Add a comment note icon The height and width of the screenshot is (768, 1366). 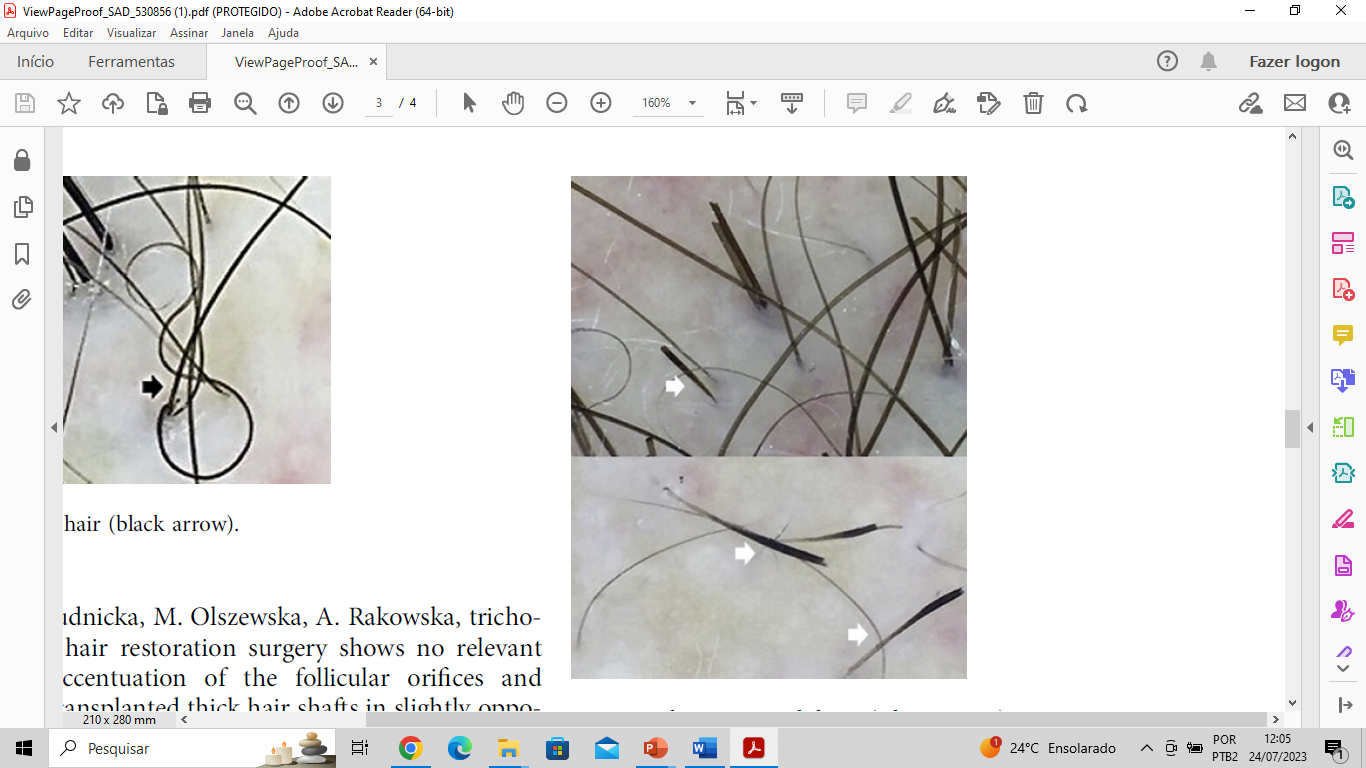click(x=857, y=103)
